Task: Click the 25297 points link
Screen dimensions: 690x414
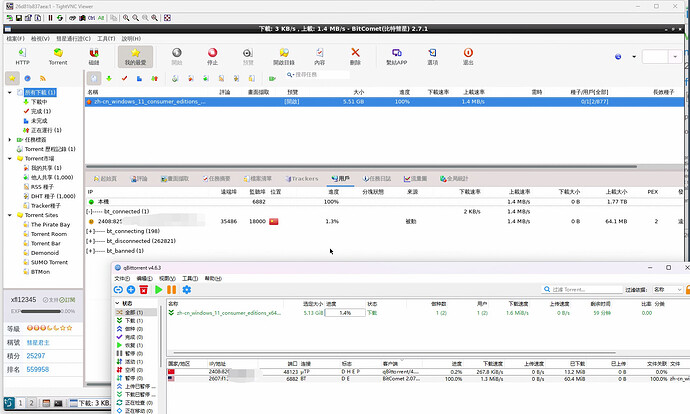Action: [36, 356]
